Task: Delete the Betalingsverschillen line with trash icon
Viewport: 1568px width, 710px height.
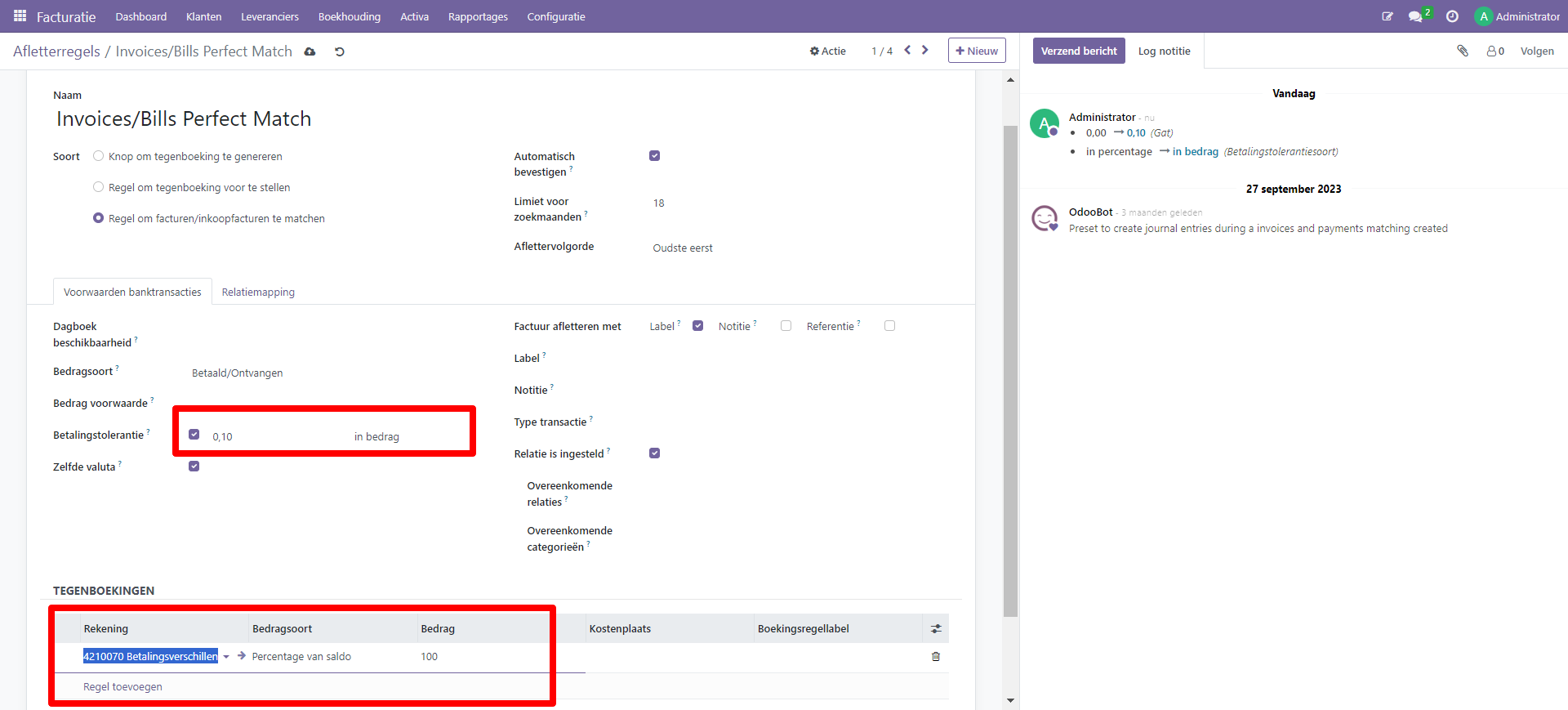Action: tap(936, 656)
